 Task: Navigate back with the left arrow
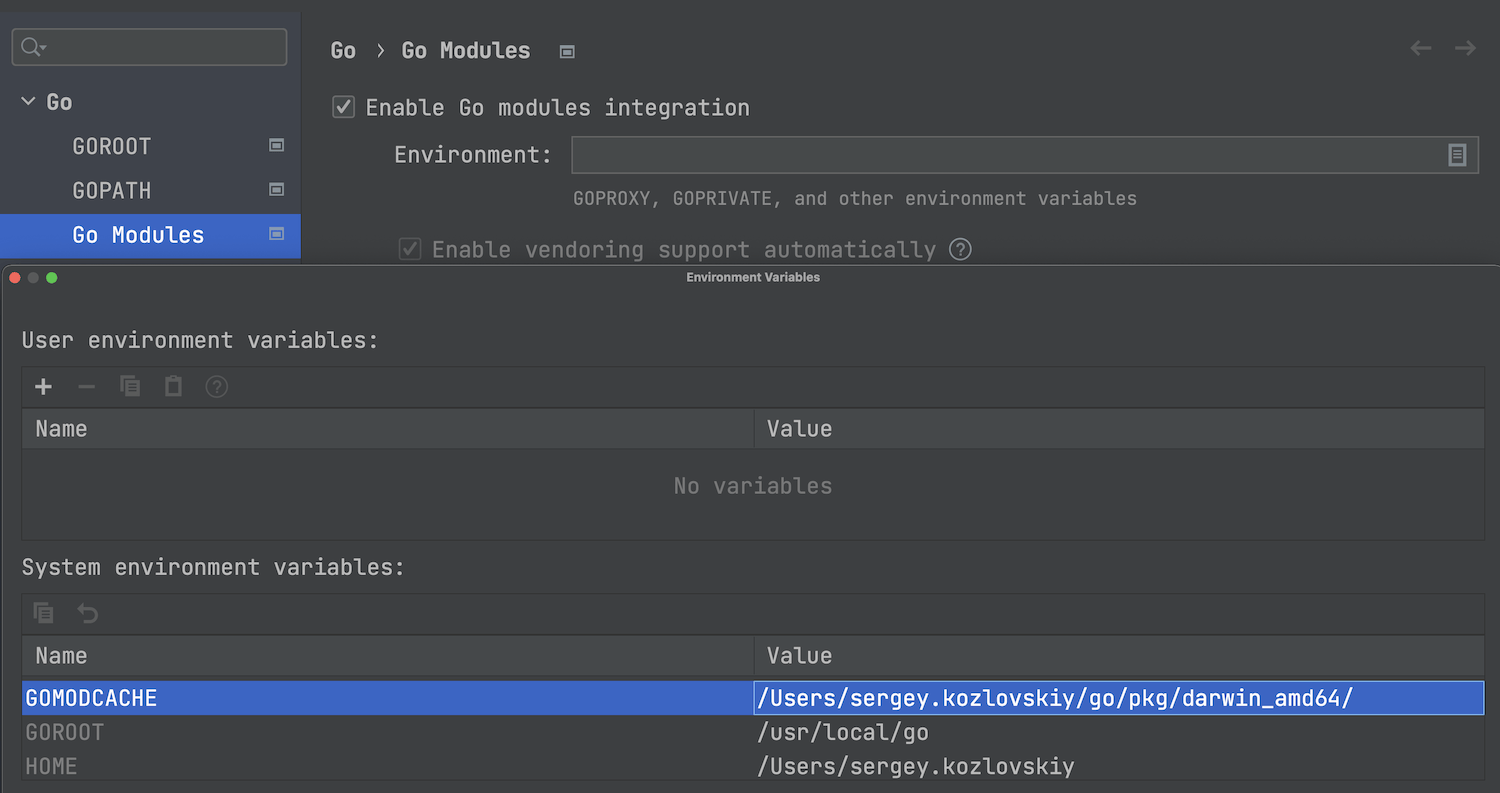[x=1421, y=49]
